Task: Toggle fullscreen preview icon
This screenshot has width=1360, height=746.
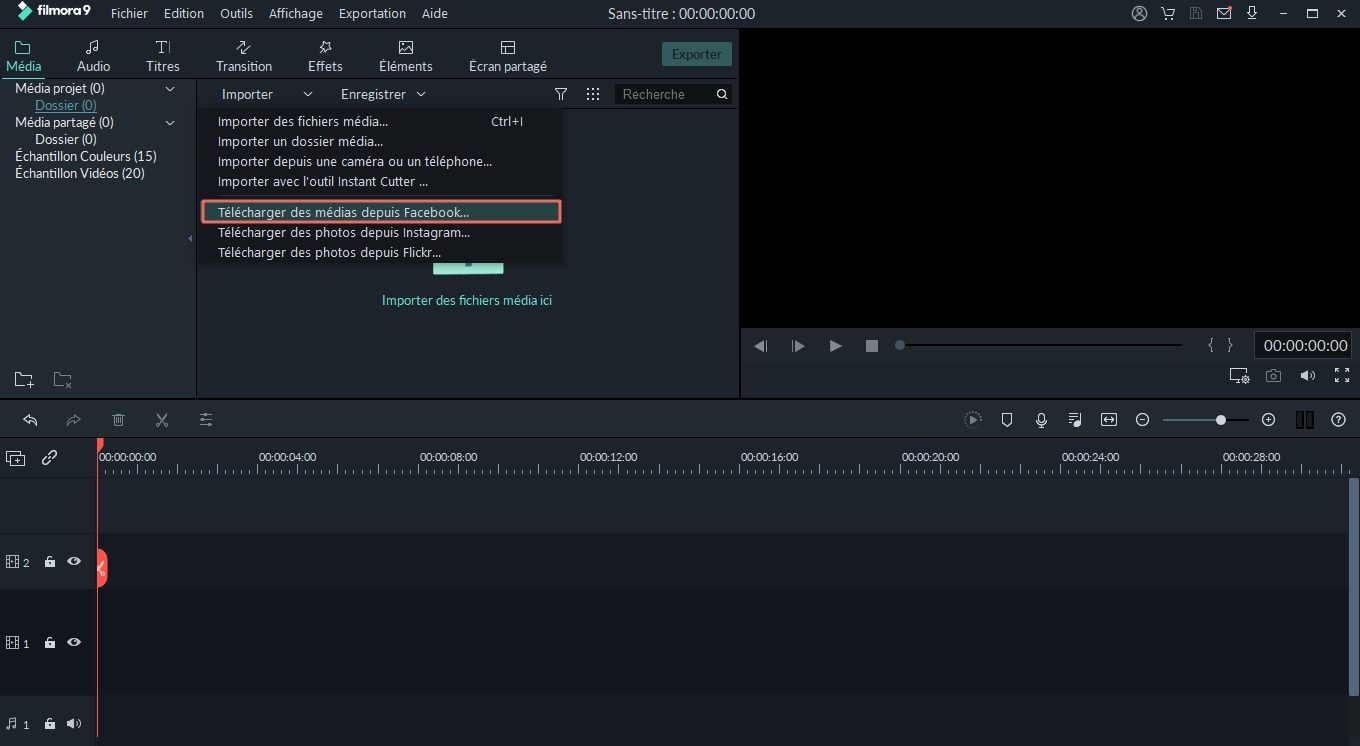Action: click(x=1342, y=376)
